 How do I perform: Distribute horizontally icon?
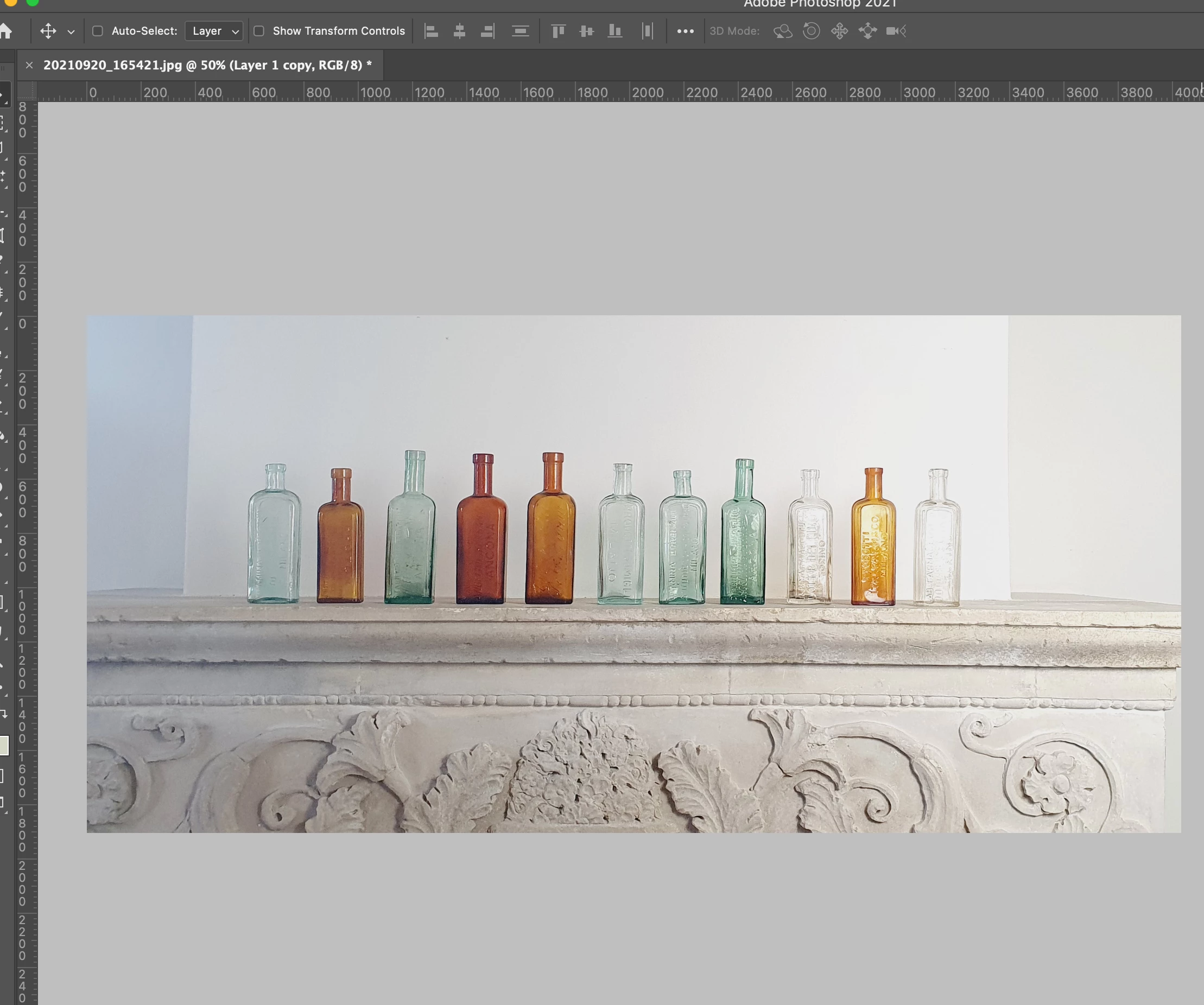(647, 31)
